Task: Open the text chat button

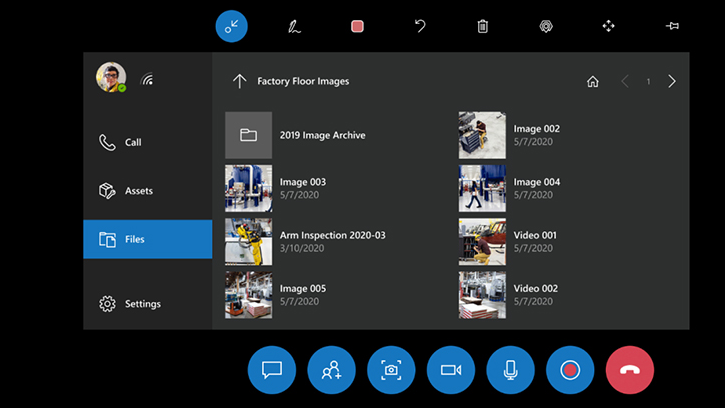Action: point(272,370)
